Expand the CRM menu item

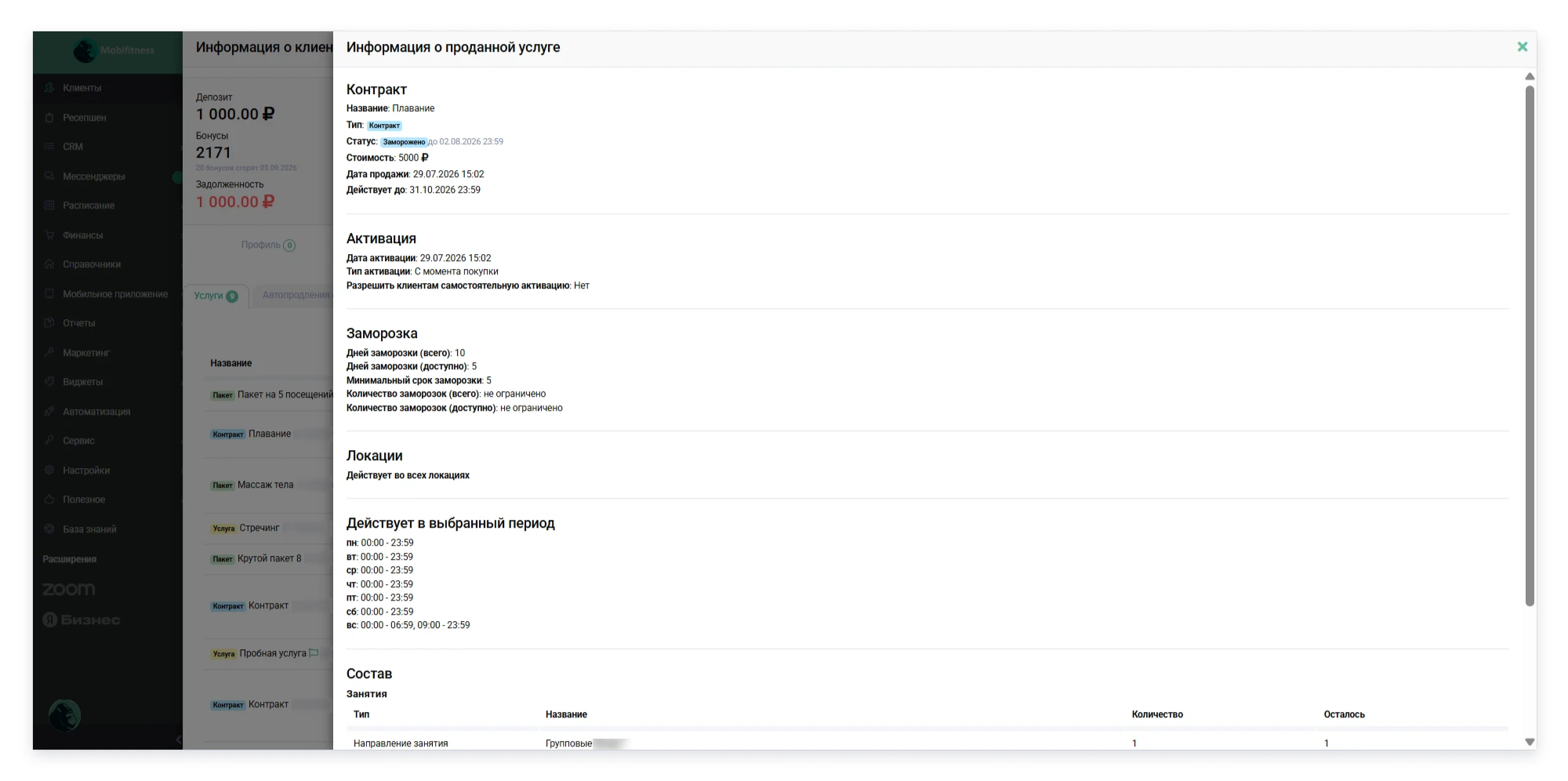click(x=107, y=147)
